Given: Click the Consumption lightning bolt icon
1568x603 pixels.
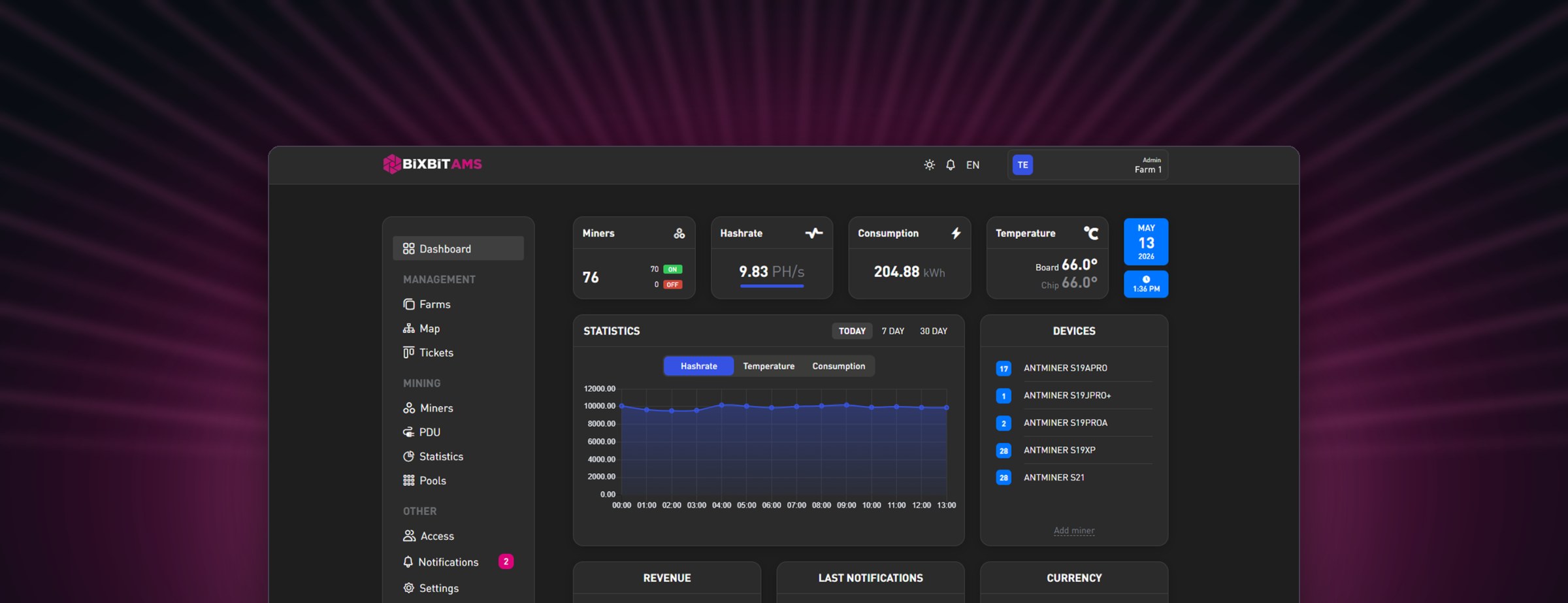Looking at the screenshot, I should [x=956, y=233].
